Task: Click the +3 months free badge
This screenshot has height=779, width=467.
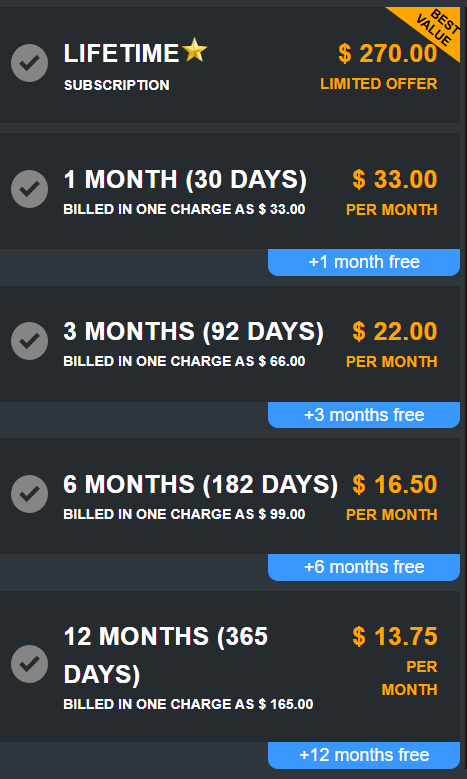Action: 364,415
